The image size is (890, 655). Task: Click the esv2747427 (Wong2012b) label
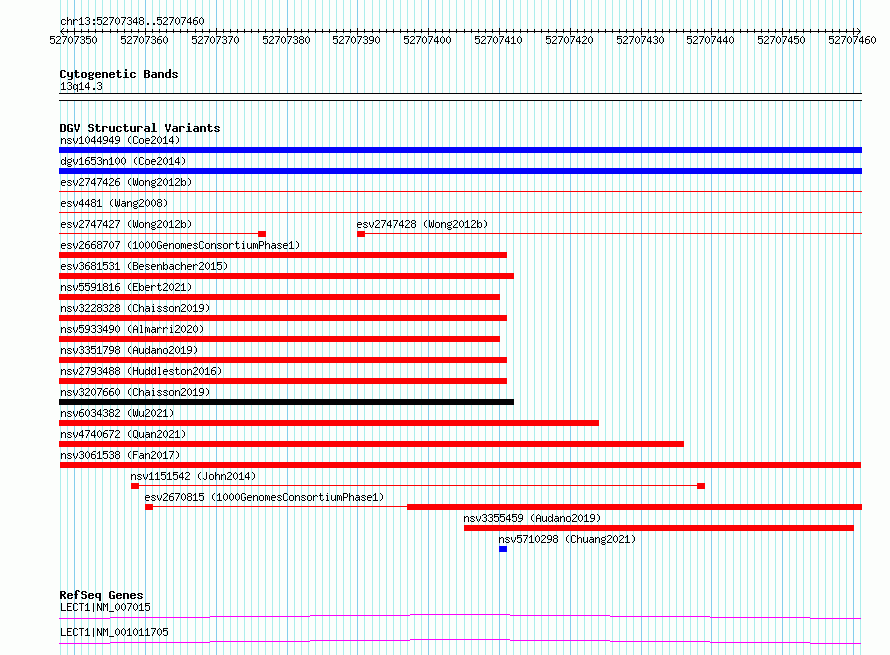point(126,224)
